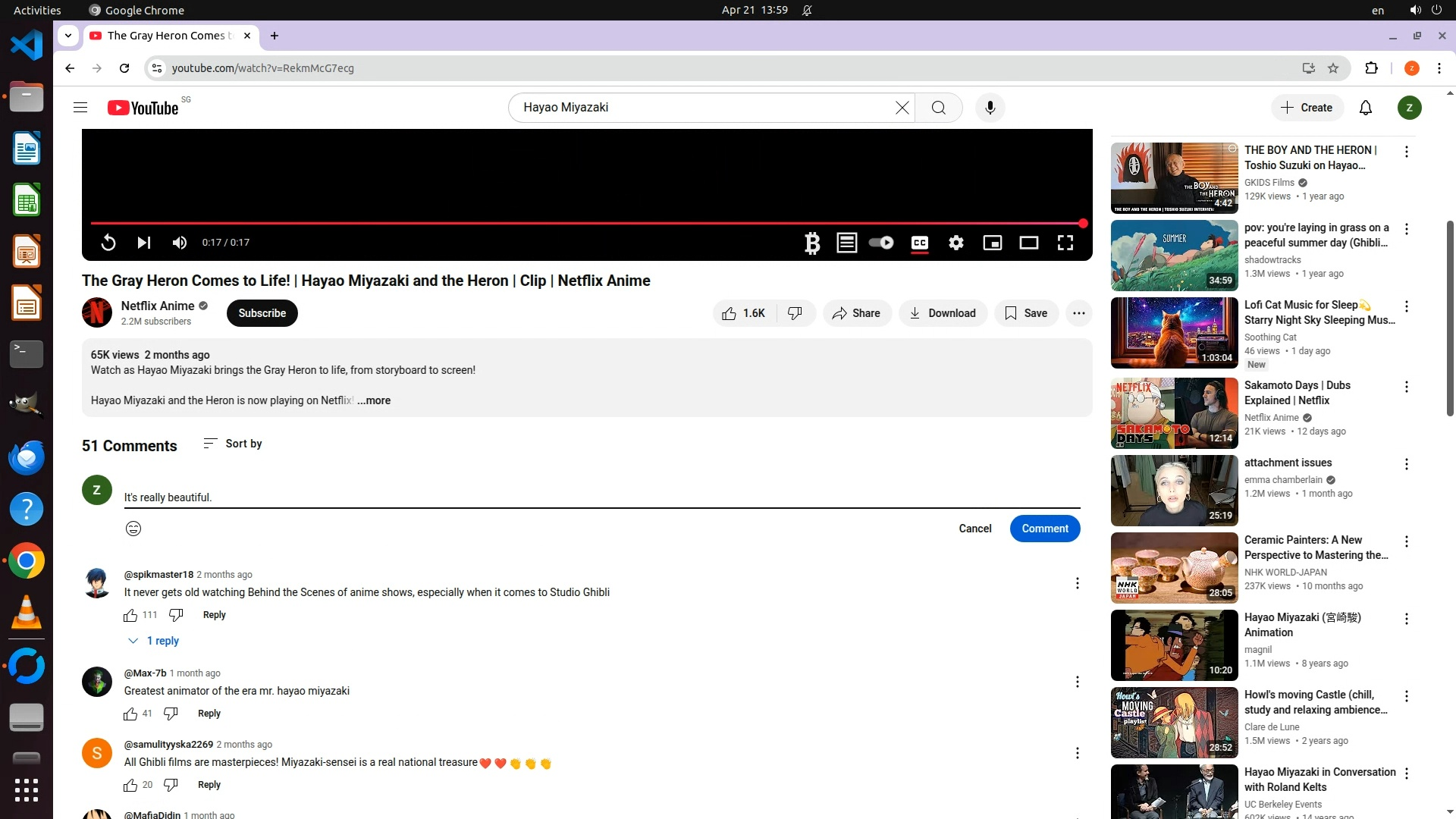Post with the blue Comment button

tap(1044, 529)
